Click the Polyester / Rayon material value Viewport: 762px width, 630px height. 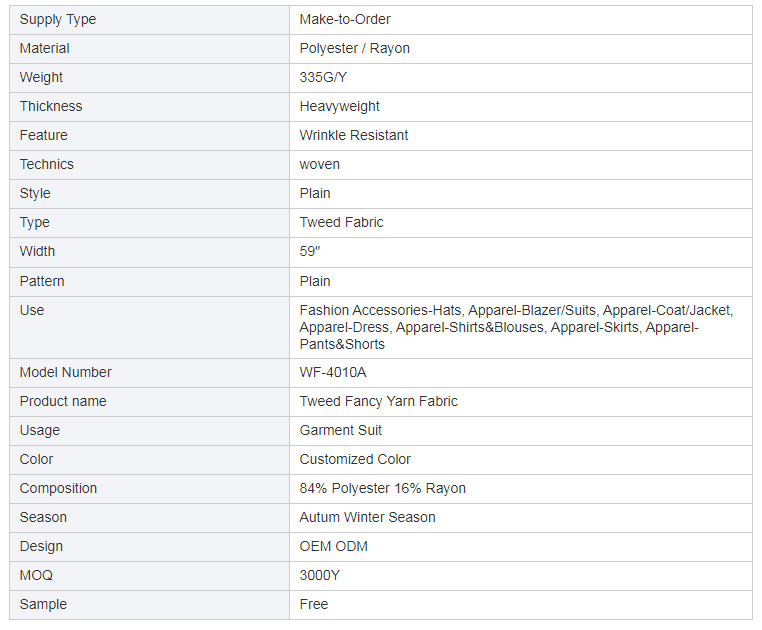coord(354,49)
